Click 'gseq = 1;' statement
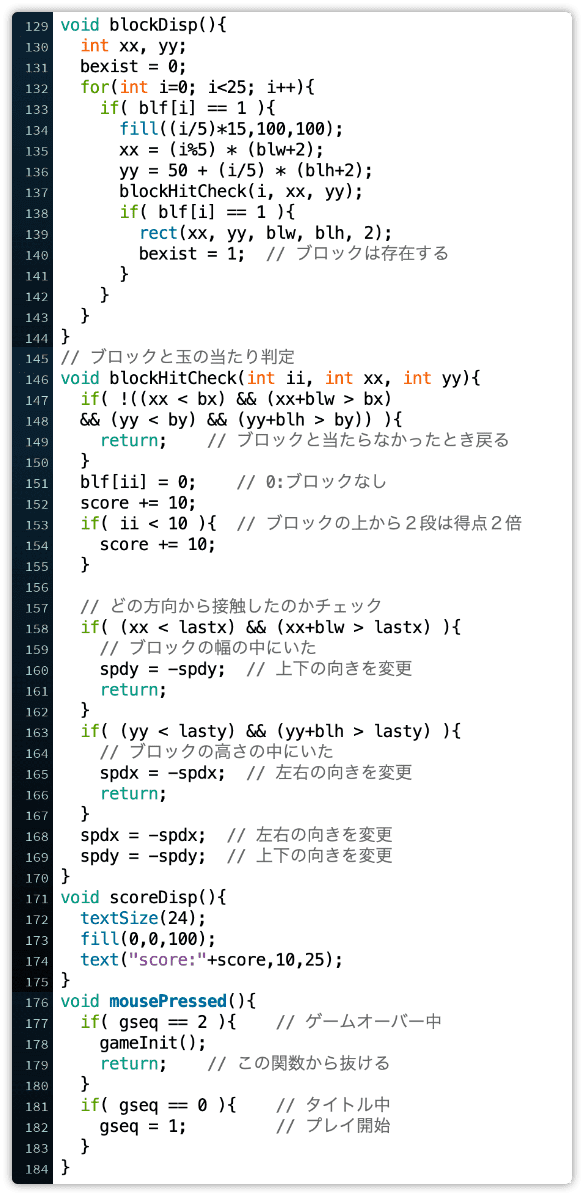This screenshot has width=584, height=1196. coord(143,1125)
